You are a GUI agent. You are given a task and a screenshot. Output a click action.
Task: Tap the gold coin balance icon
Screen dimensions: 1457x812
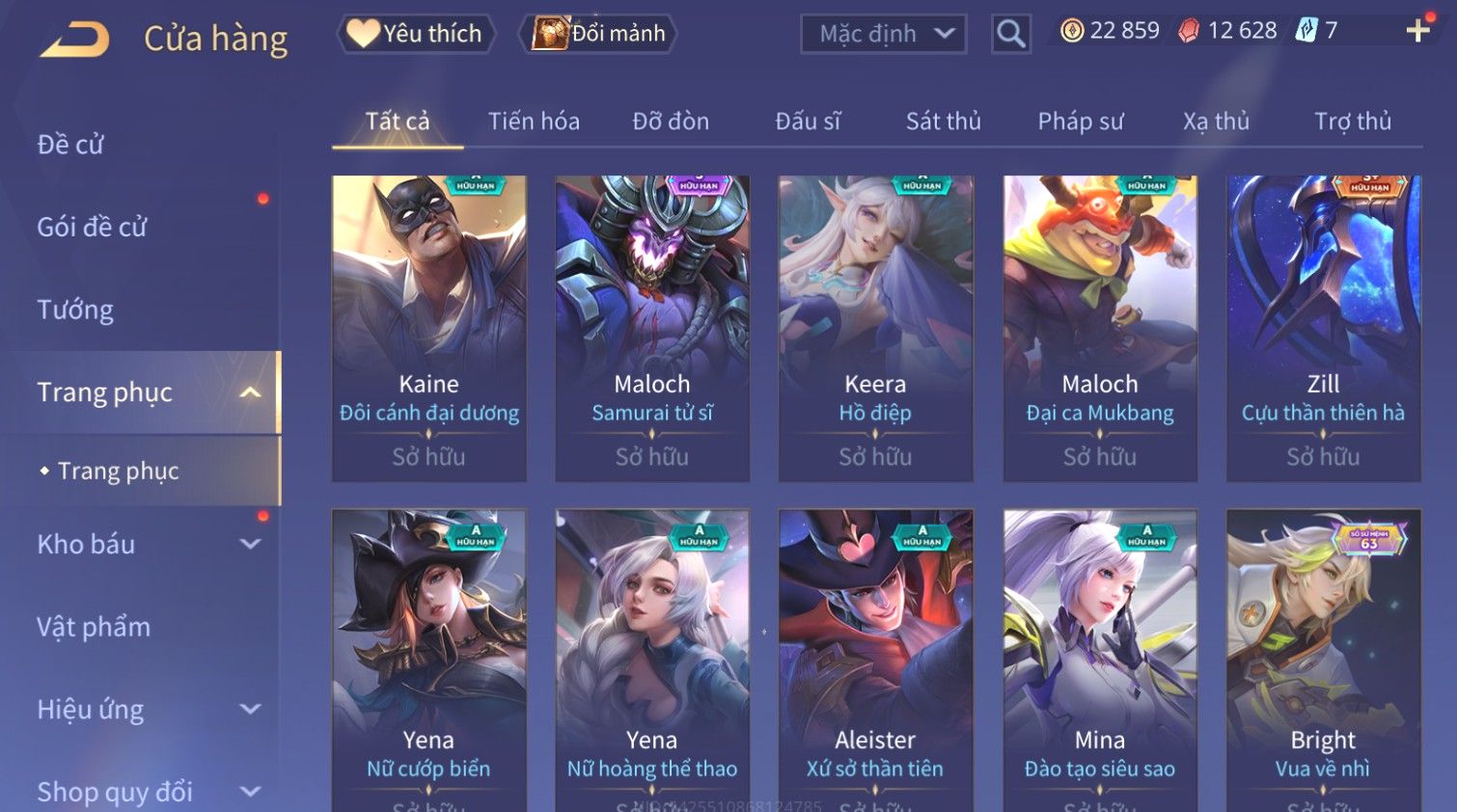(1071, 31)
